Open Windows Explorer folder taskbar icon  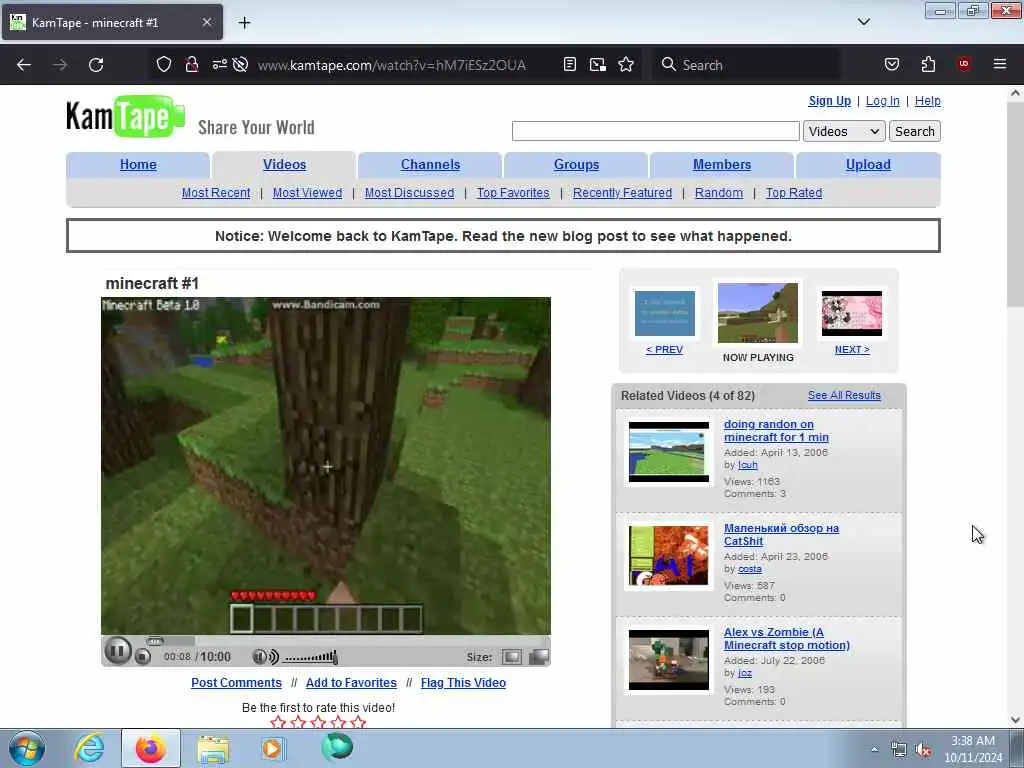213,749
